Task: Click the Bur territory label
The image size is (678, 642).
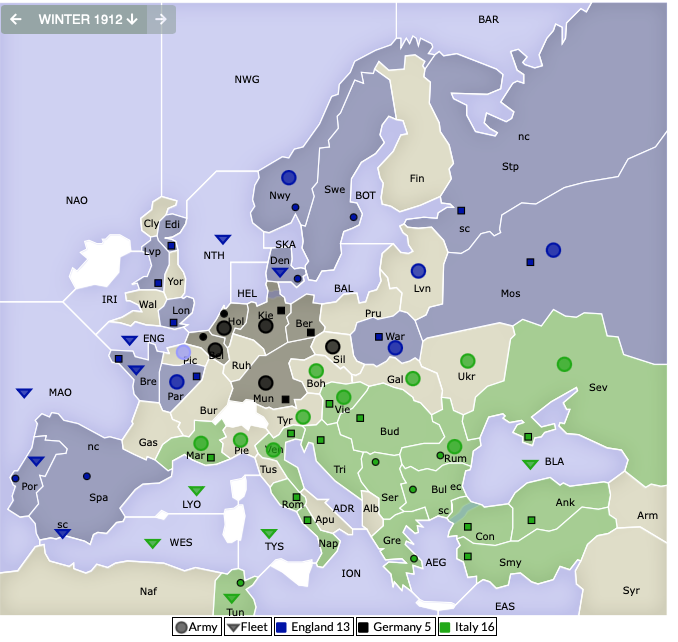Action: tap(208, 410)
